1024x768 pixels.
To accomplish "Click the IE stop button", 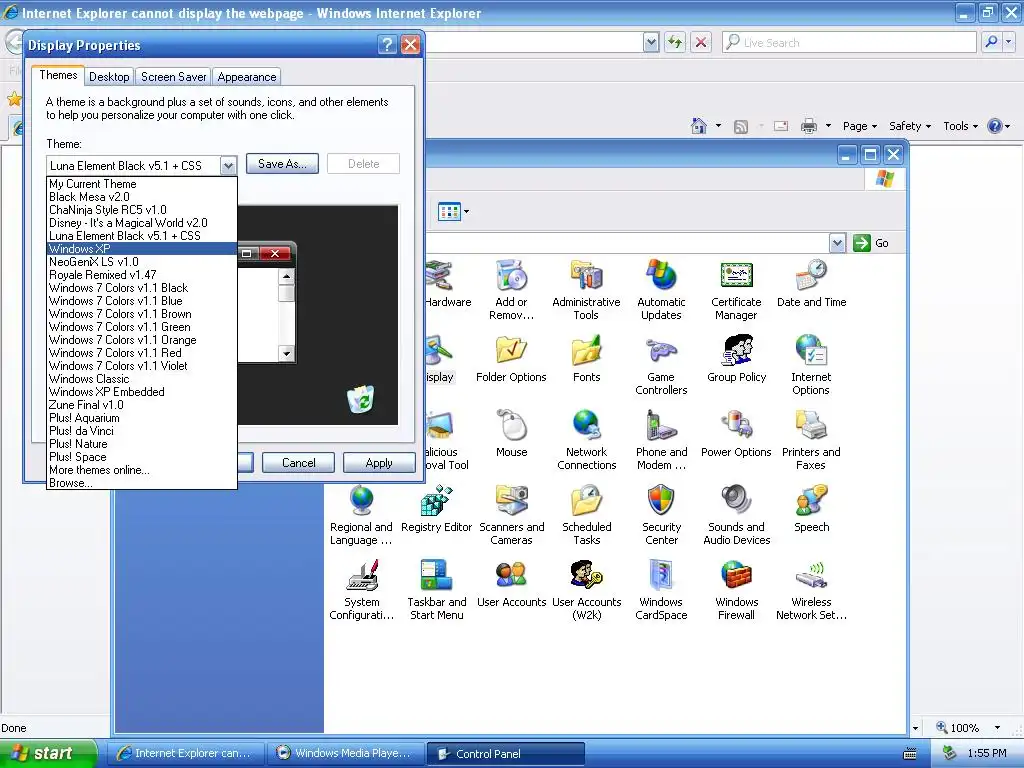I will click(701, 42).
